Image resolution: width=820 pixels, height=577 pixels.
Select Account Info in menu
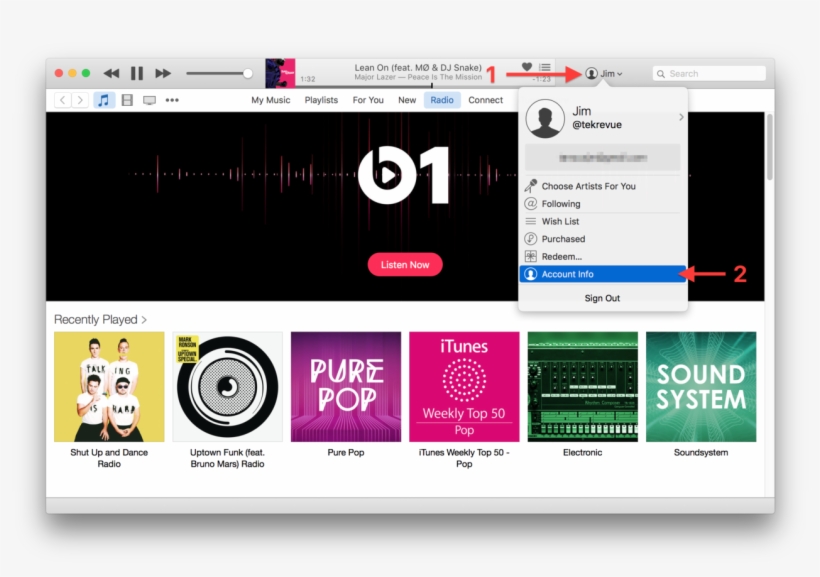(603, 274)
